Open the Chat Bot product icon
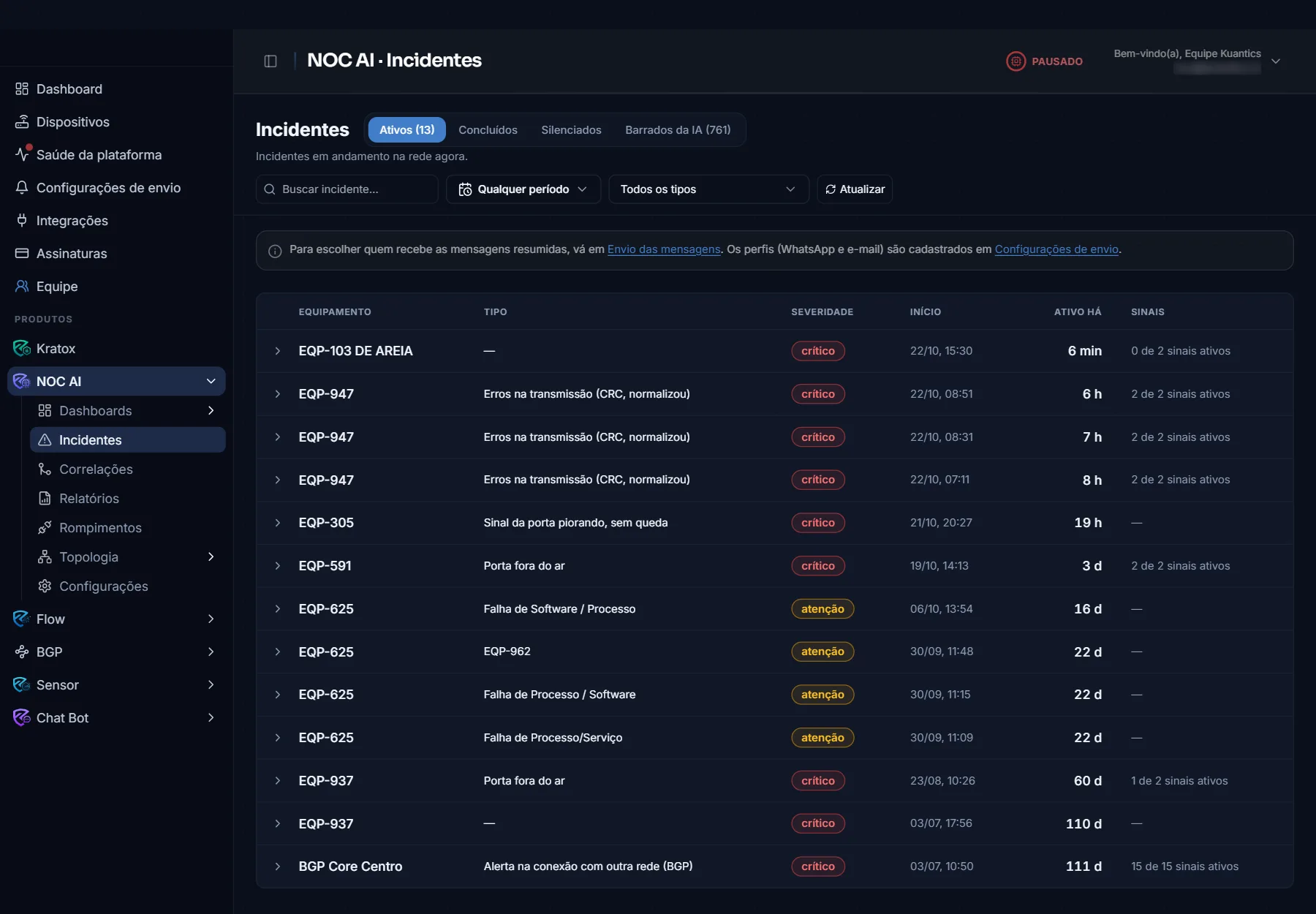 point(22,717)
